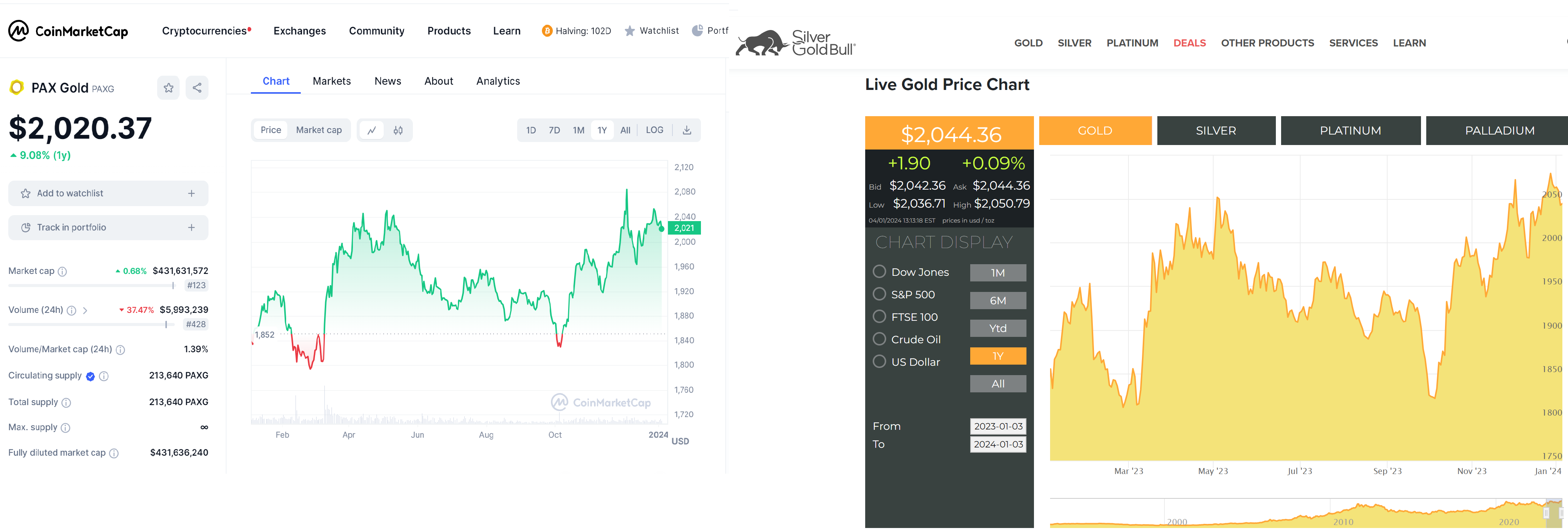
Task: Select the US Dollar radio button
Action: [879, 361]
